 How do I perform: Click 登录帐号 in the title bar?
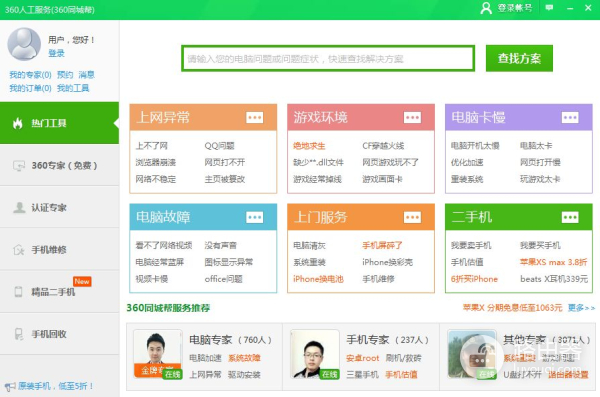[515, 8]
